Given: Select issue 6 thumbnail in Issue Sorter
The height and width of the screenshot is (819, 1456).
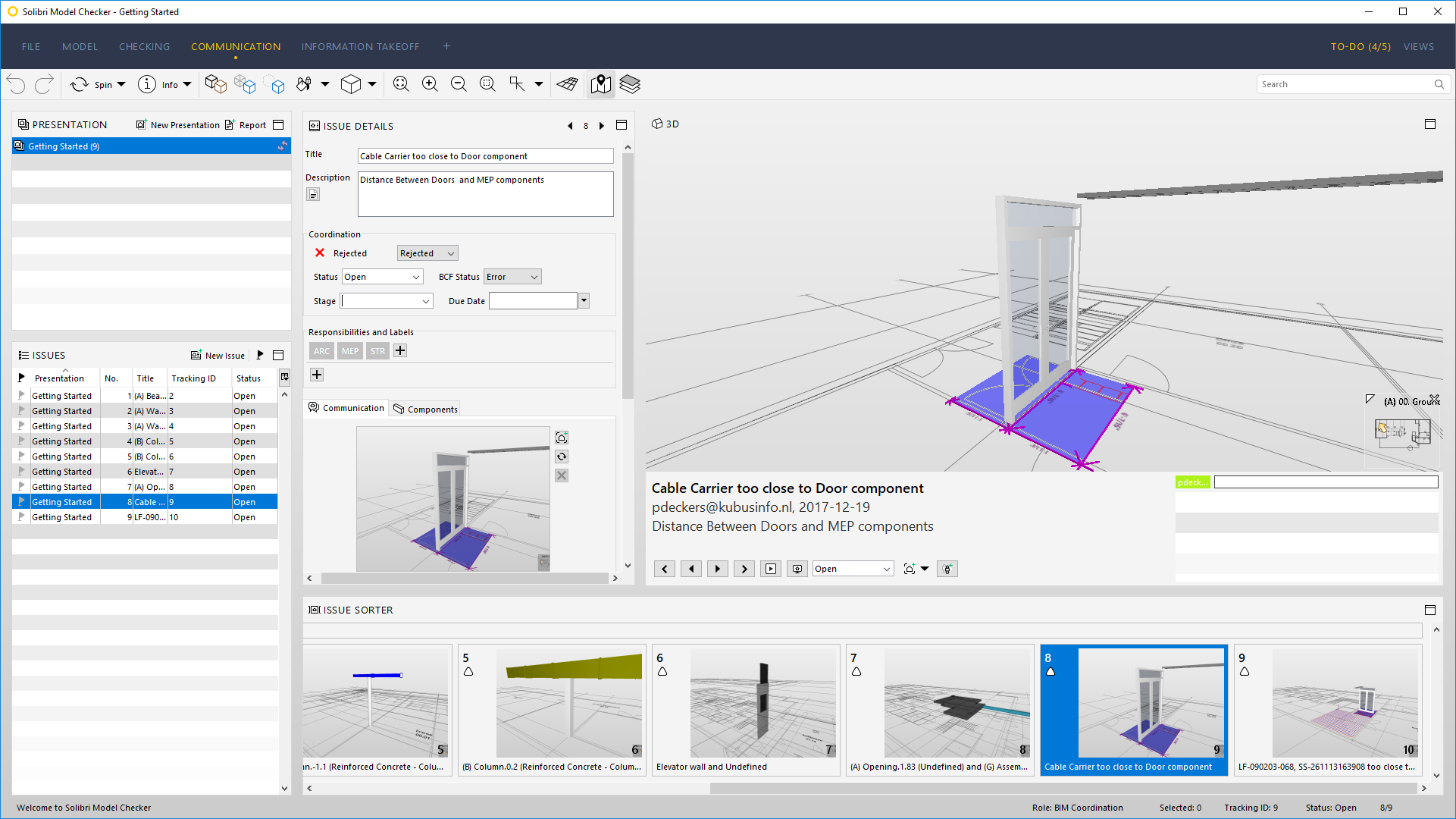Looking at the screenshot, I should coord(746,711).
